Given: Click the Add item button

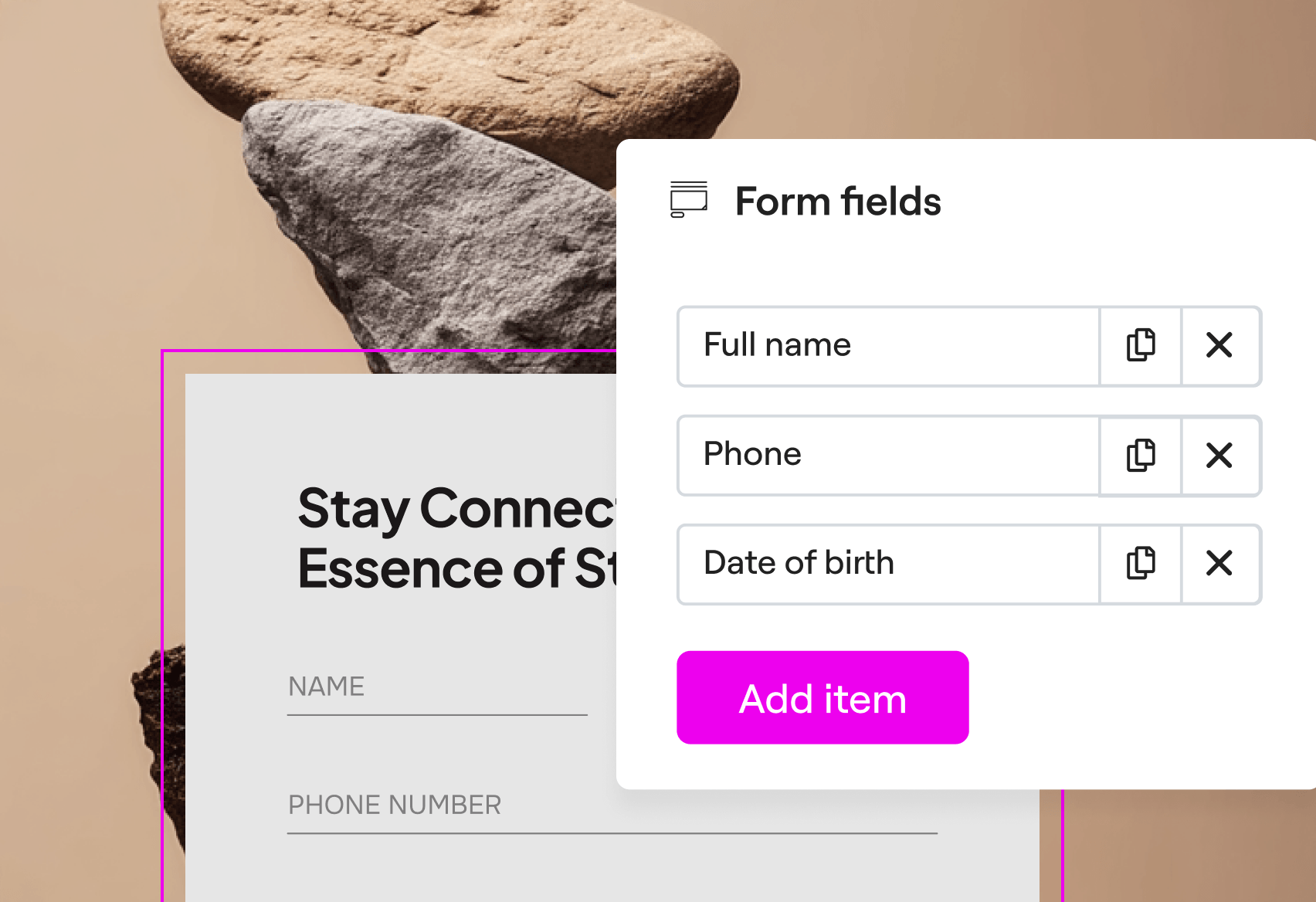Looking at the screenshot, I should (822, 697).
